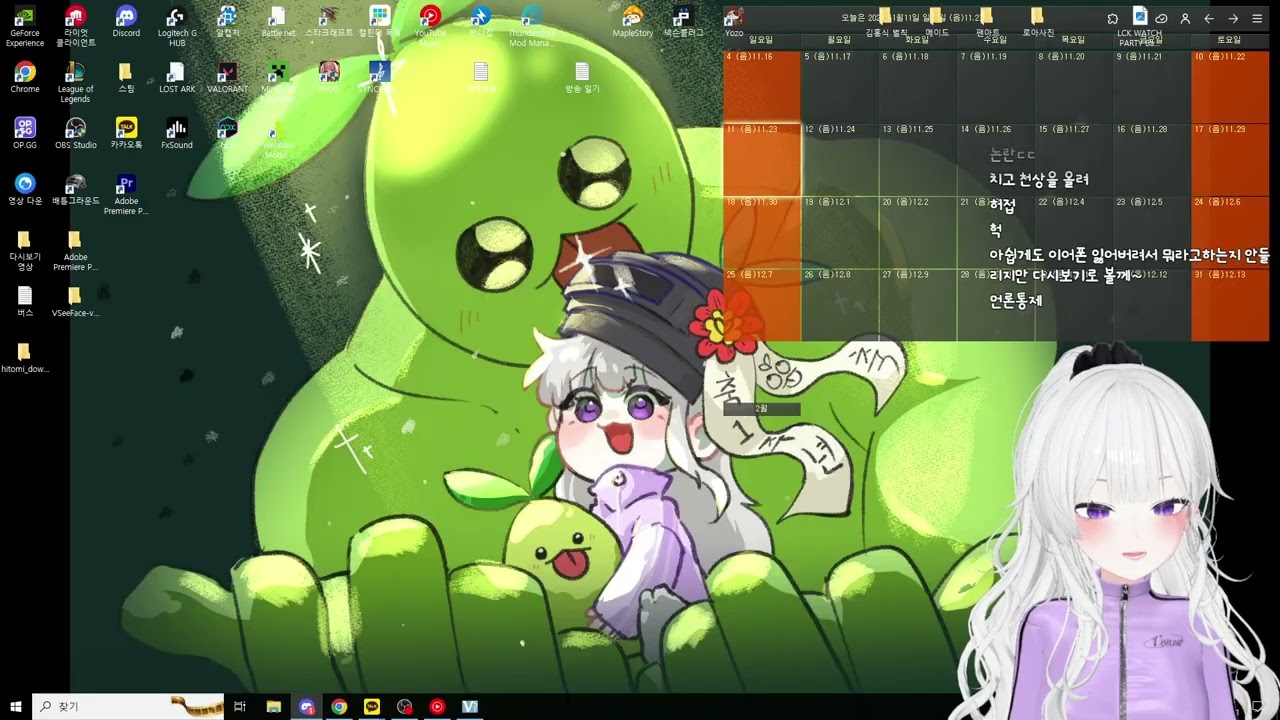Select calendar cell 20 (음)12.2
1280x720 pixels.
click(918, 232)
